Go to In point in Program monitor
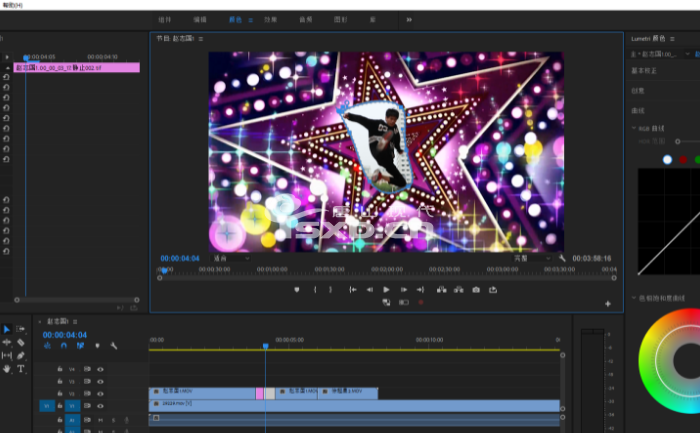The image size is (700, 433). pos(353,290)
